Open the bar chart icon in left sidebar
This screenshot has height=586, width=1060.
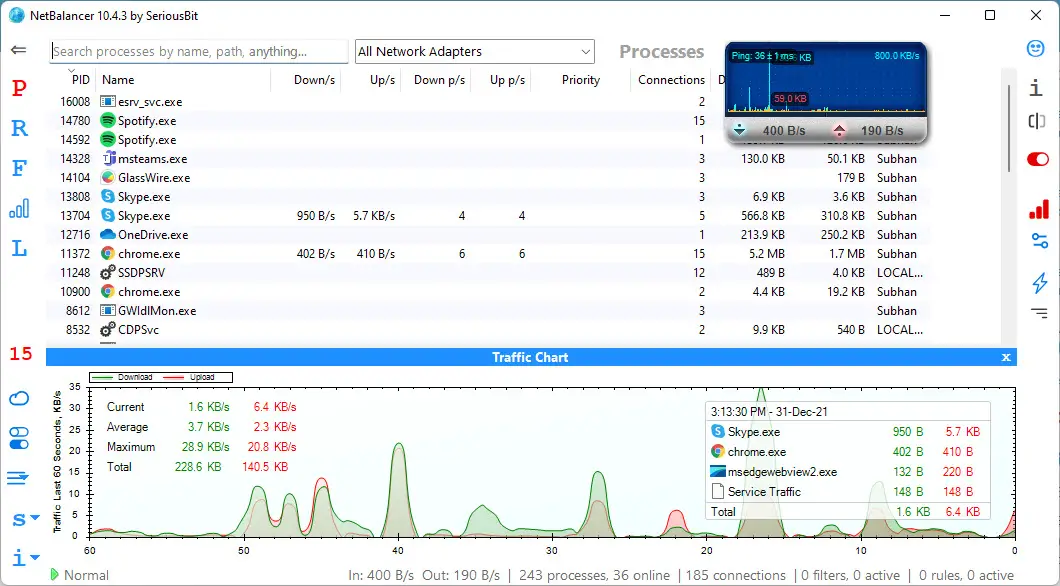(x=19, y=208)
